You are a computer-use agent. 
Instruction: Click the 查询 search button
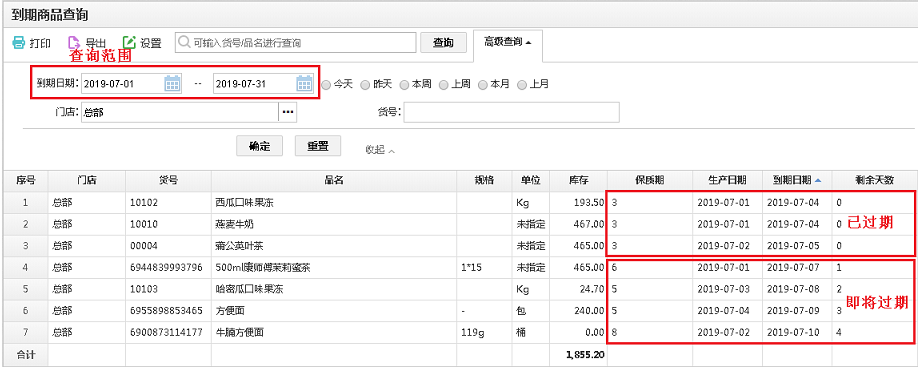444,42
